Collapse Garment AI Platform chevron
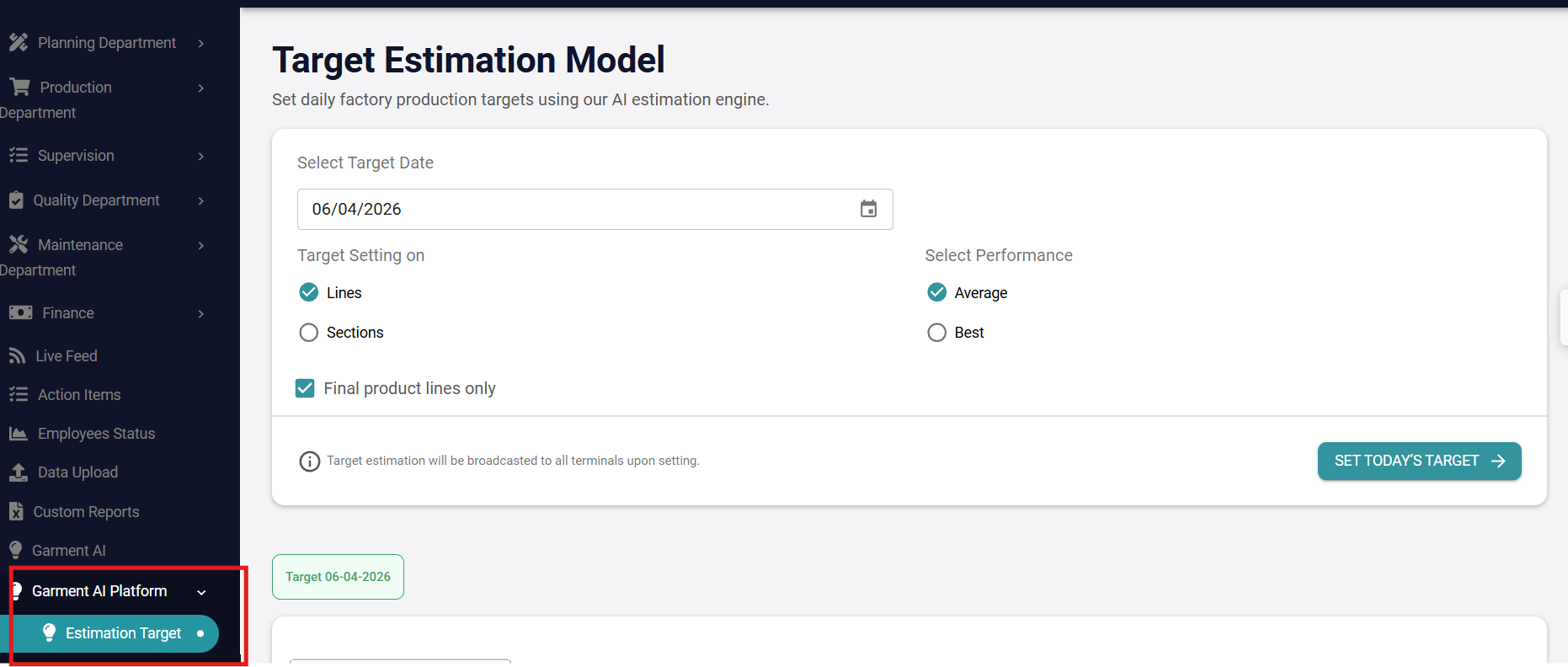Viewport: 1568px width, 667px height. pos(202,592)
